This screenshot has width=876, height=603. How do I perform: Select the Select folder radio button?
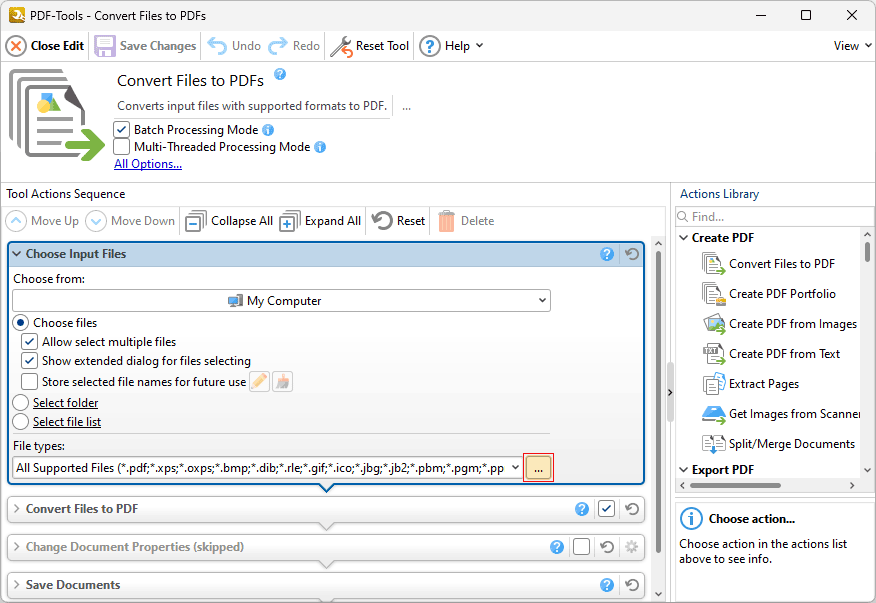pyautogui.click(x=21, y=403)
